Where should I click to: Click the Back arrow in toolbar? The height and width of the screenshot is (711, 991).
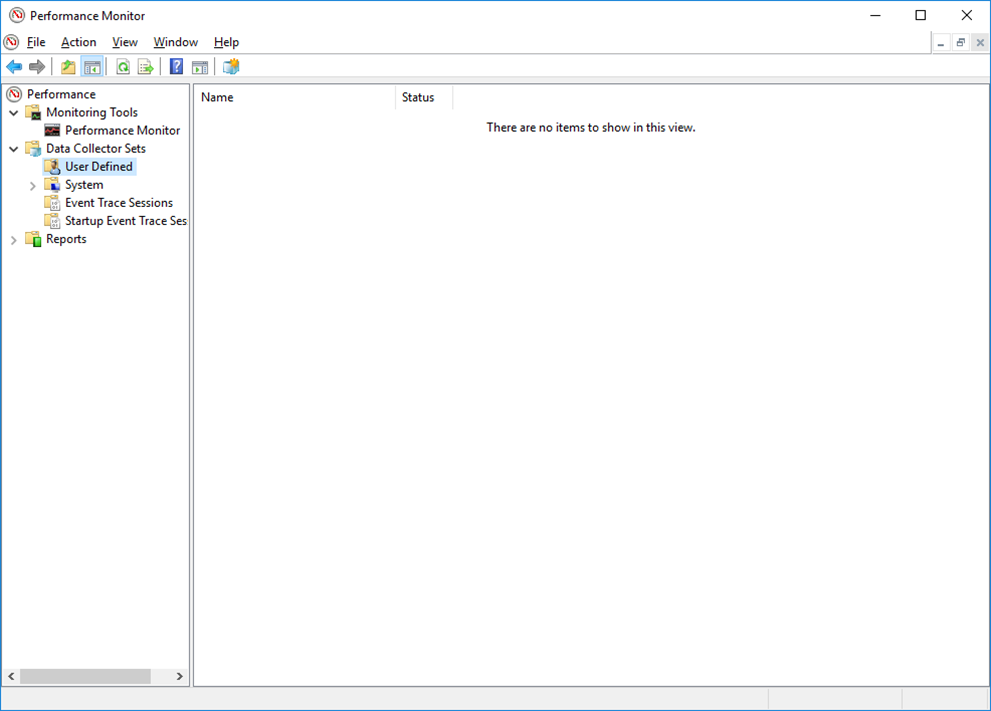(14, 66)
